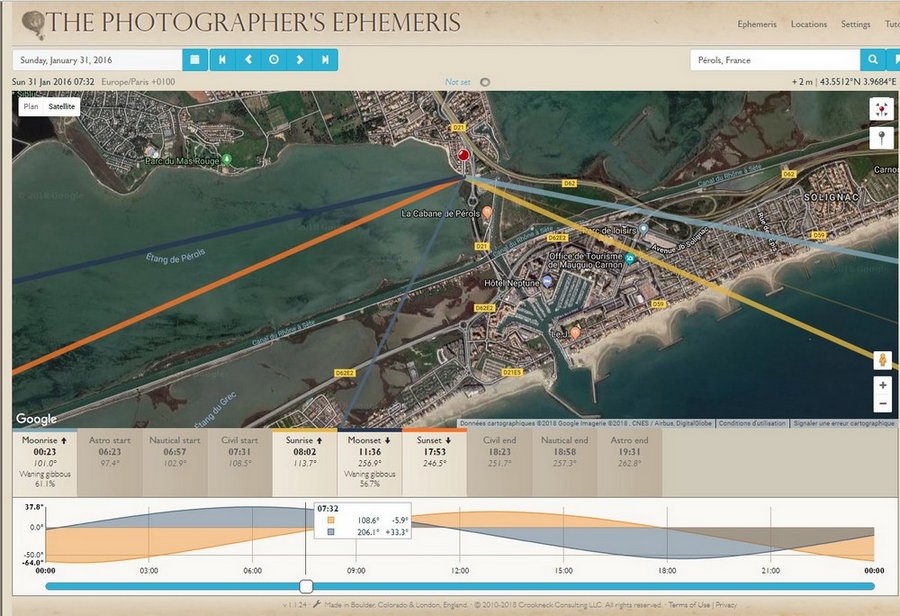The image size is (900, 616).
Task: Click the SOLIGNAC label on the map
Action: (831, 197)
